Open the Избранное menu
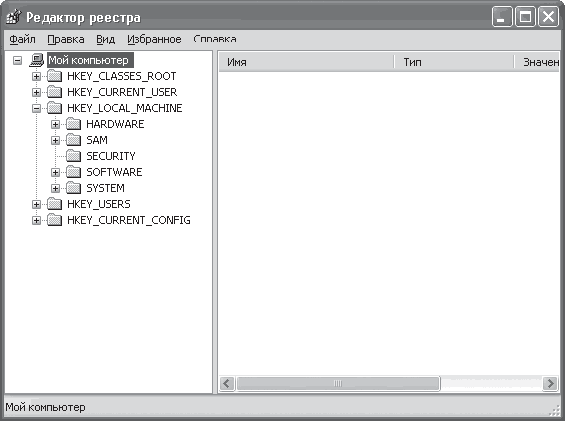Image resolution: width=565 pixels, height=421 pixels. (x=154, y=39)
